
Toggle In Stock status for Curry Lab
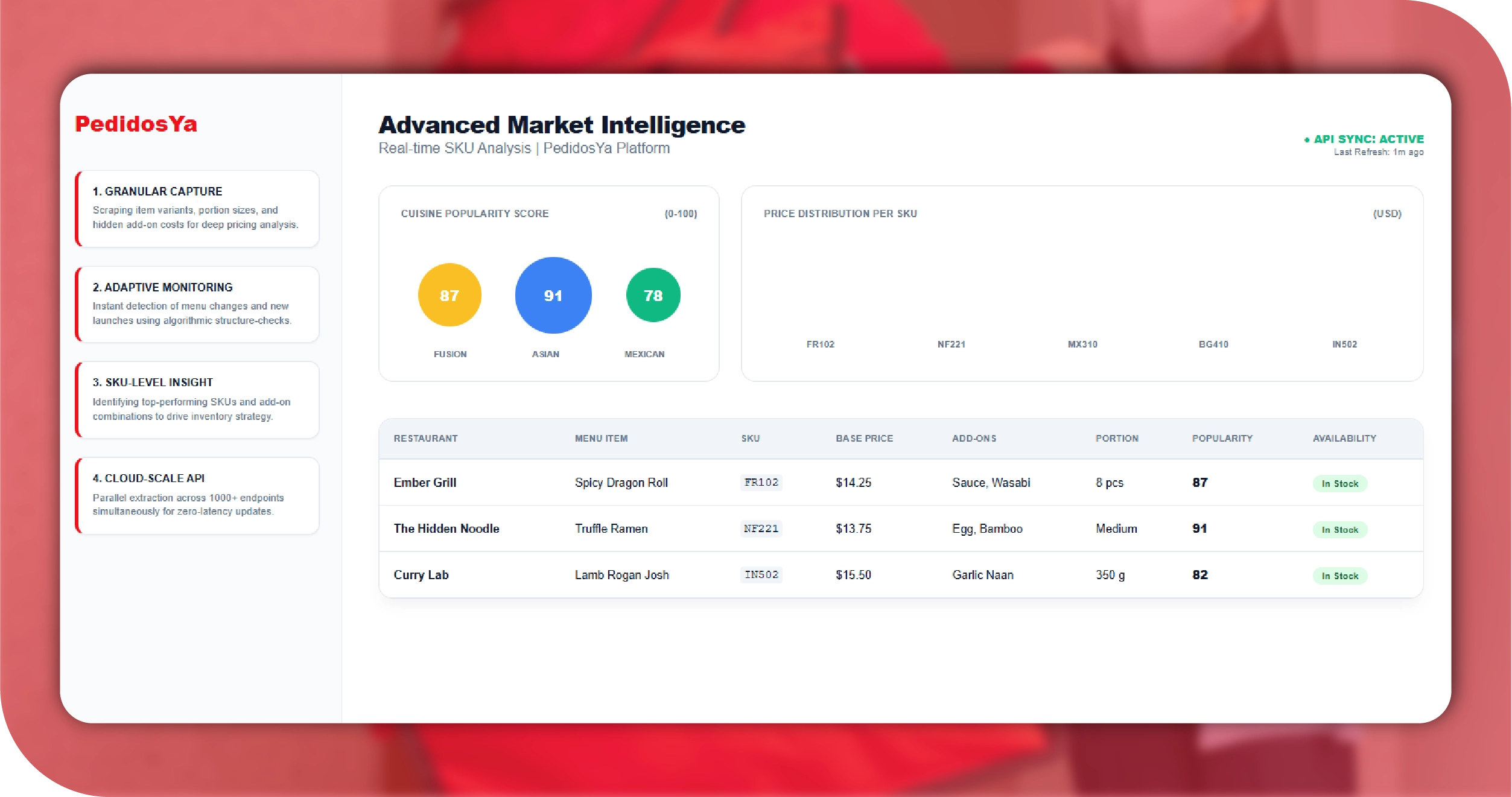tap(1340, 576)
